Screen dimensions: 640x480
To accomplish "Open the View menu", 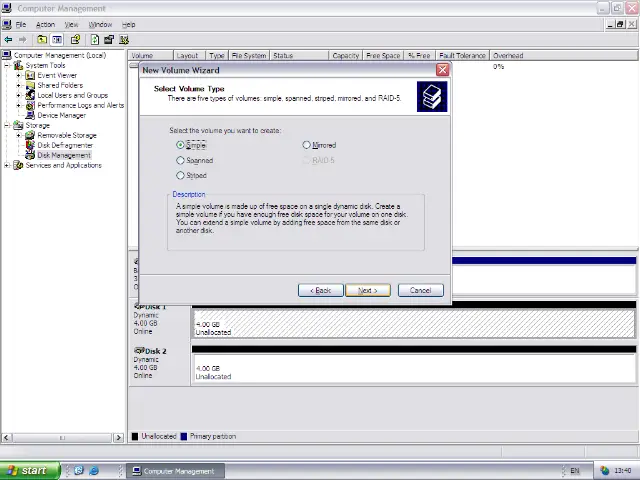I will pyautogui.click(x=71, y=24).
